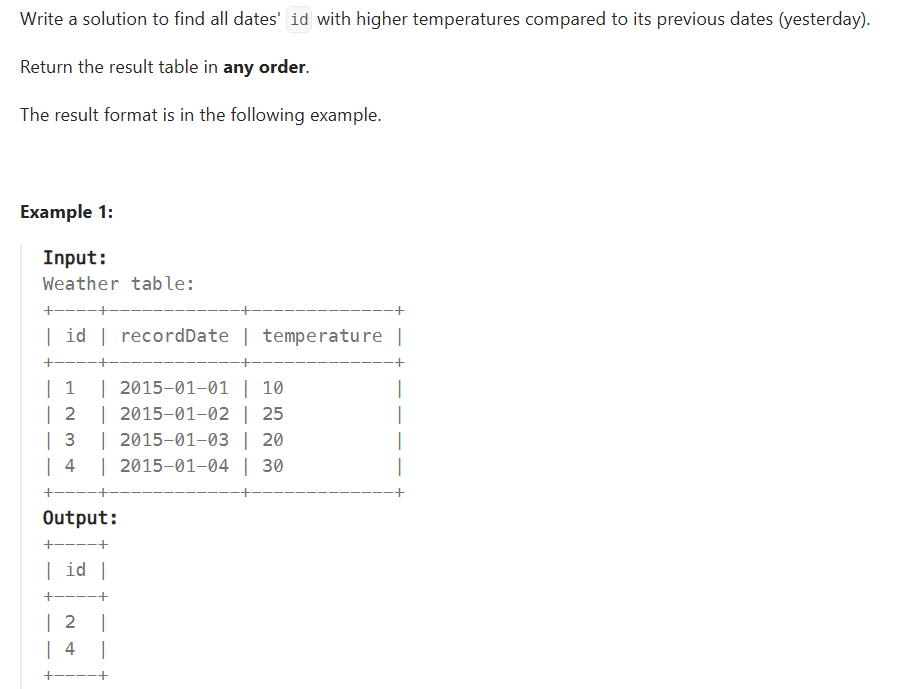Click the date 2015-01-02
Image resolution: width=903 pixels, height=689 pixels.
(174, 414)
